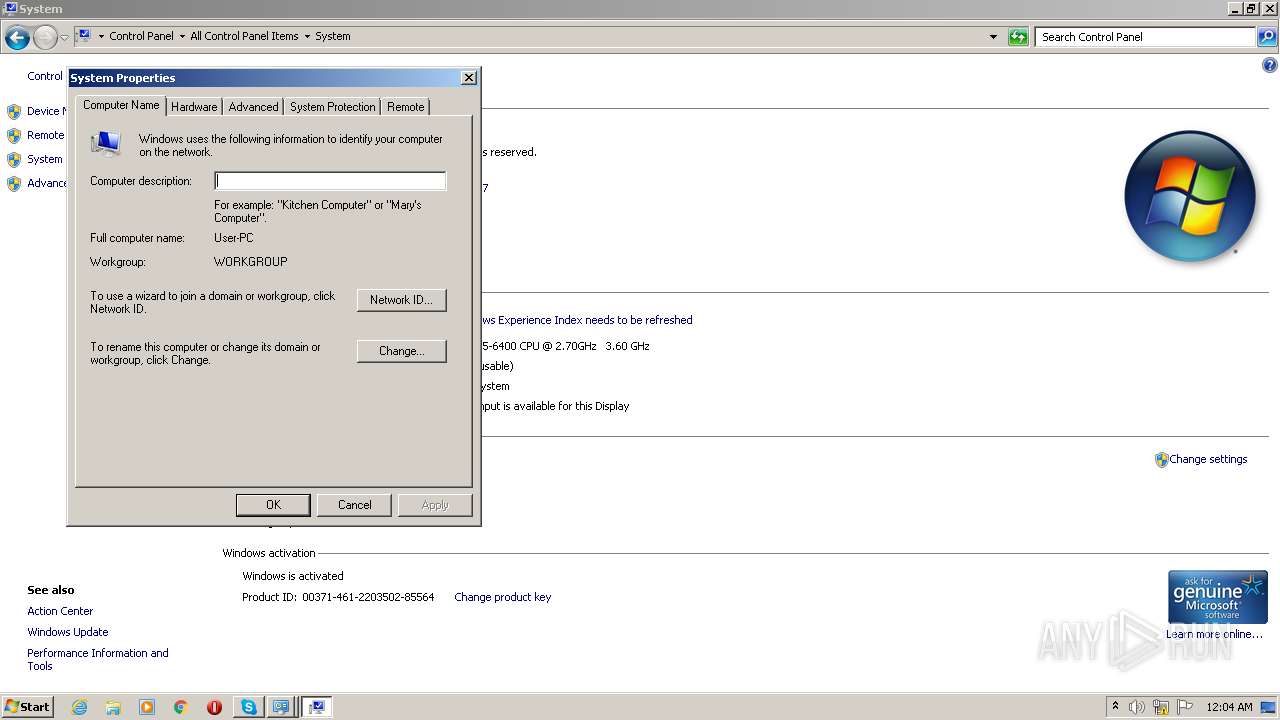Expand the Control Panel breadcrumb arrow
Image resolution: width=1280 pixels, height=720 pixels.
point(182,36)
